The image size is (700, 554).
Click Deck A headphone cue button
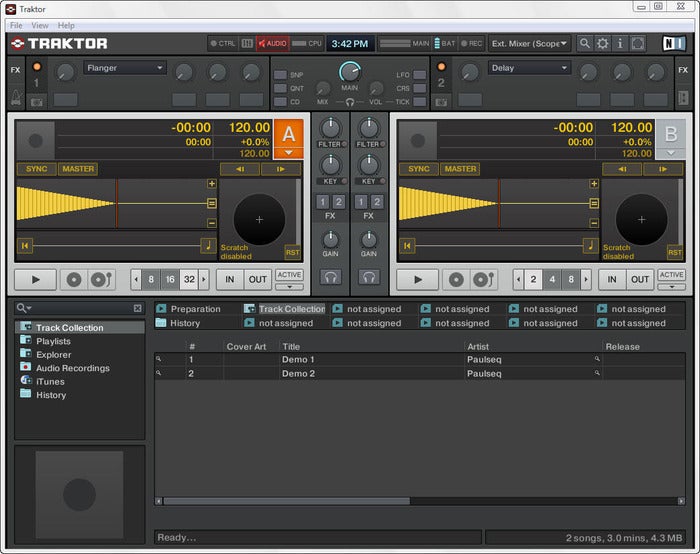(330, 277)
